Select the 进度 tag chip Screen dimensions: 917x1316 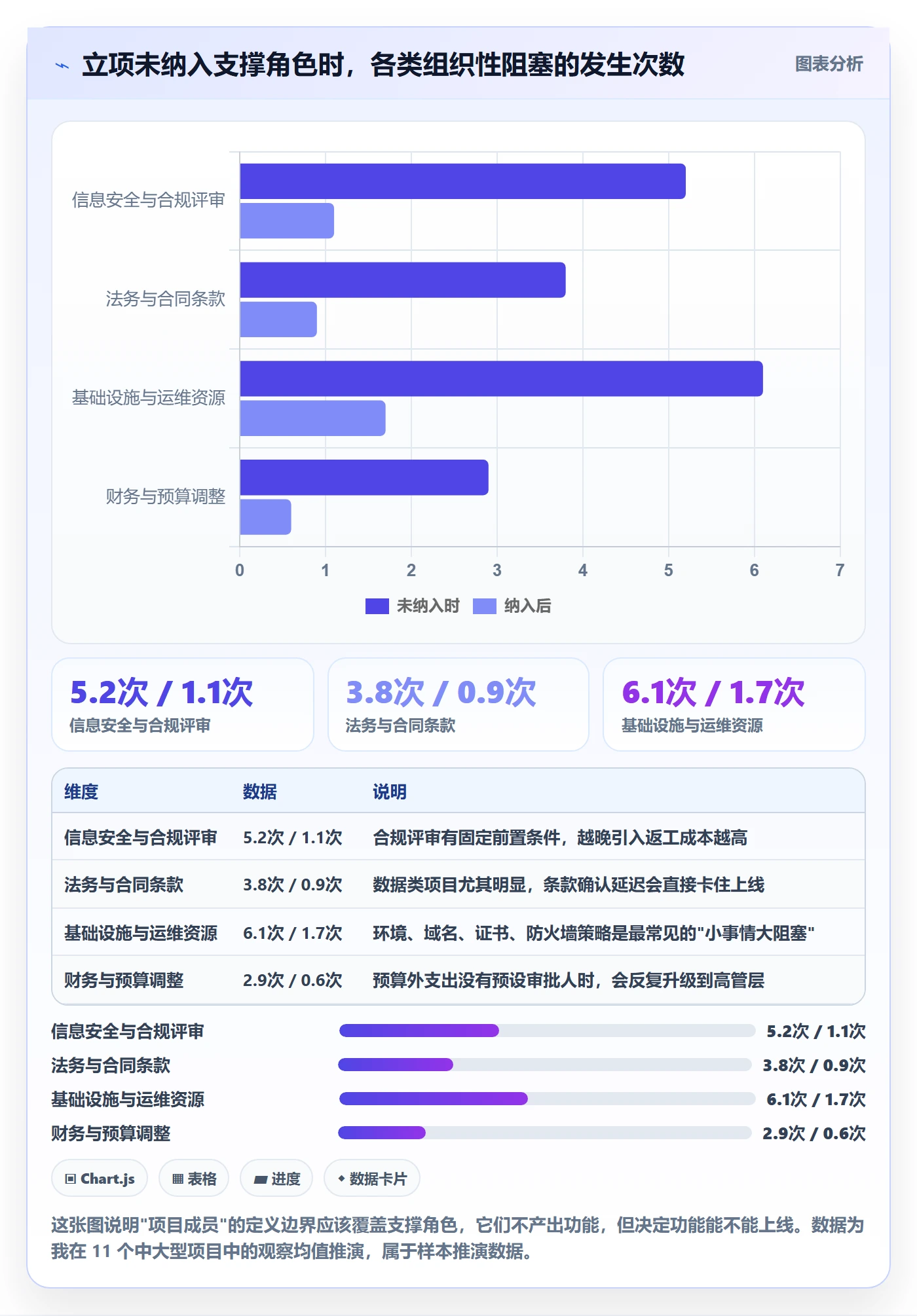pyautogui.click(x=276, y=1179)
